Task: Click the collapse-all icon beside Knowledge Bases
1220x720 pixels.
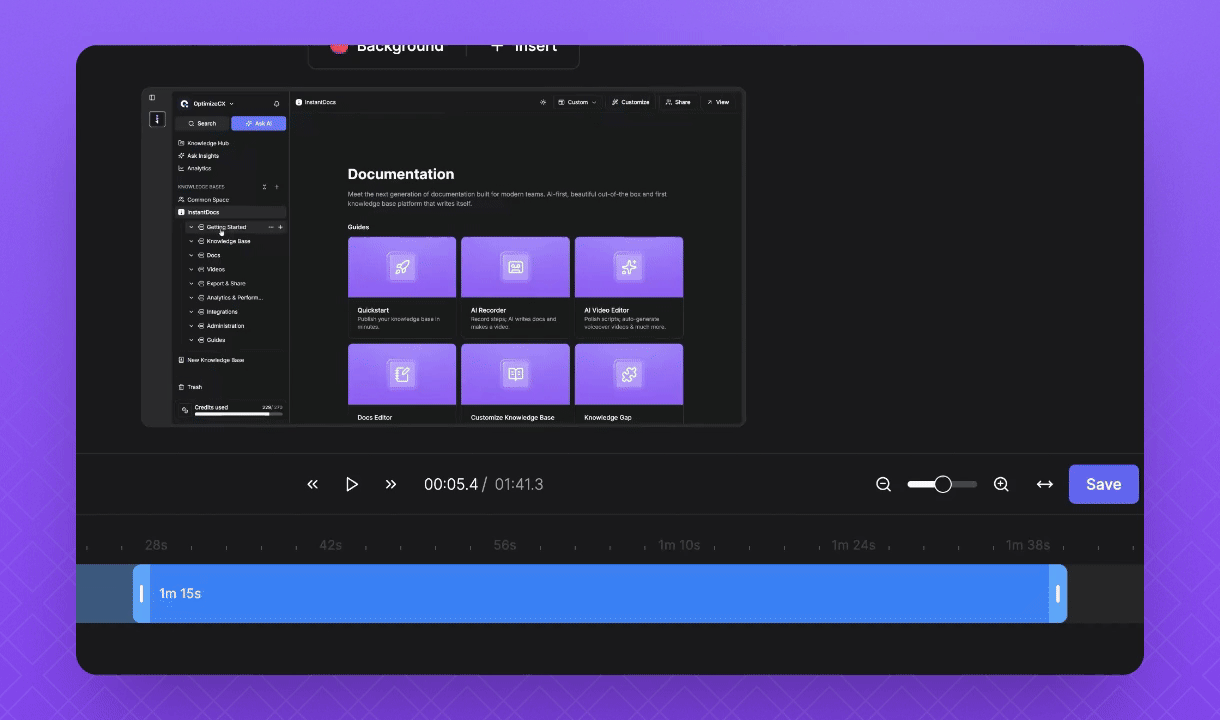Action: pos(264,187)
